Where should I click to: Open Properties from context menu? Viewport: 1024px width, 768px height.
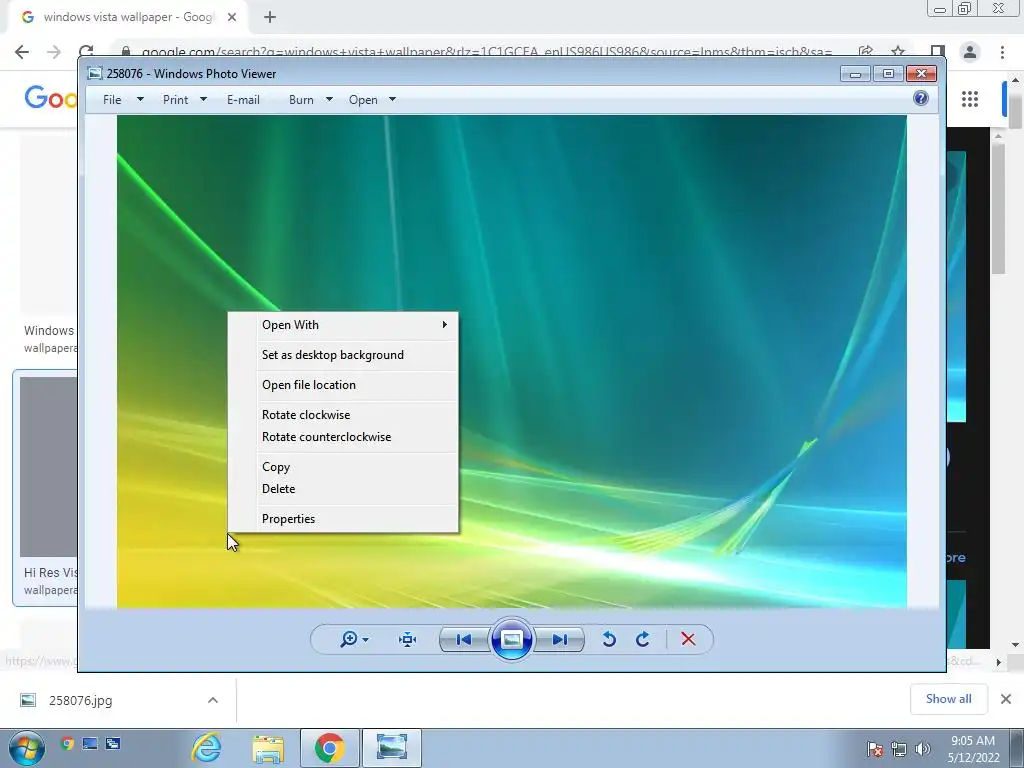click(x=343, y=519)
